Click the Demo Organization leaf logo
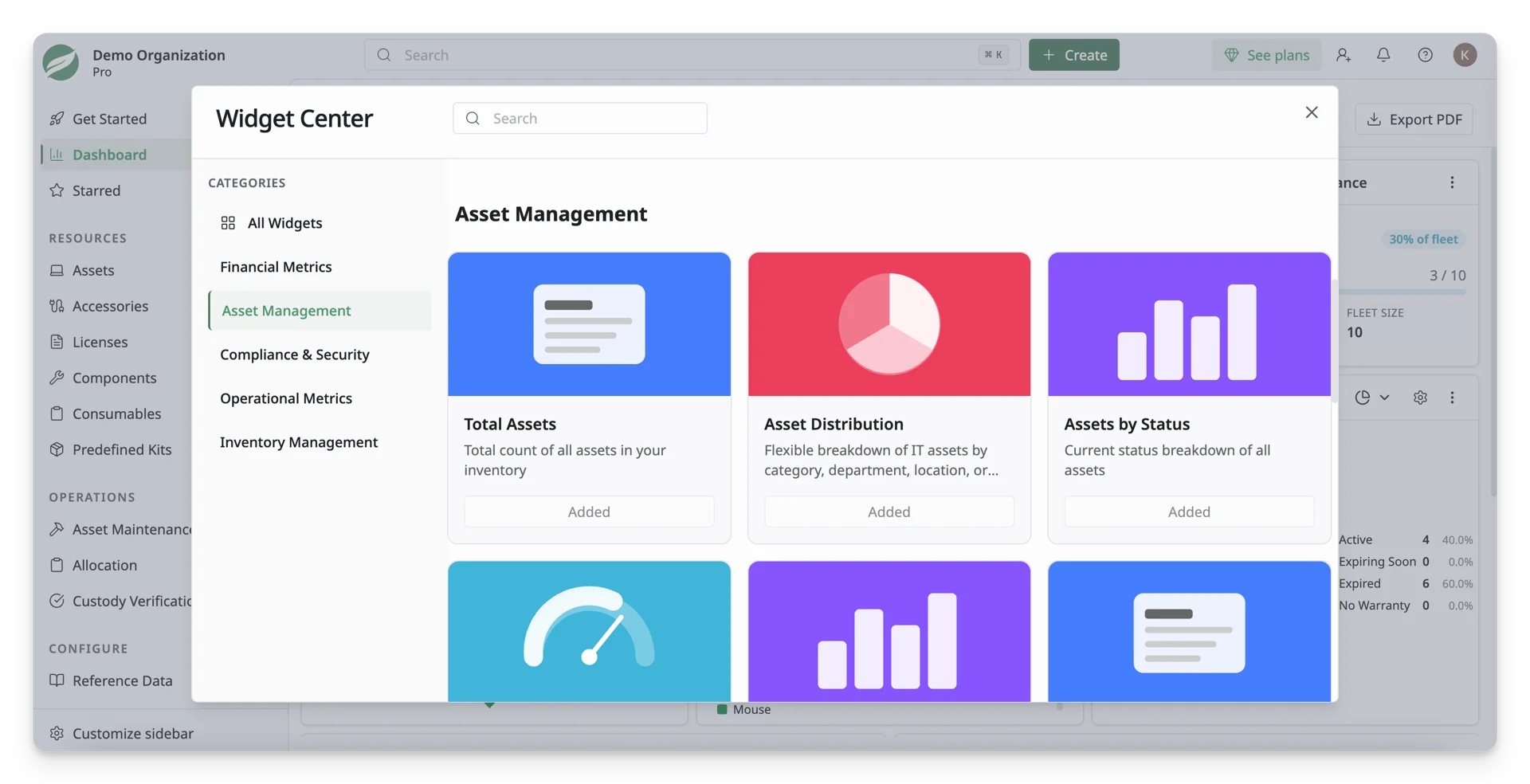Screen dimensions: 1530x784 click(61, 62)
